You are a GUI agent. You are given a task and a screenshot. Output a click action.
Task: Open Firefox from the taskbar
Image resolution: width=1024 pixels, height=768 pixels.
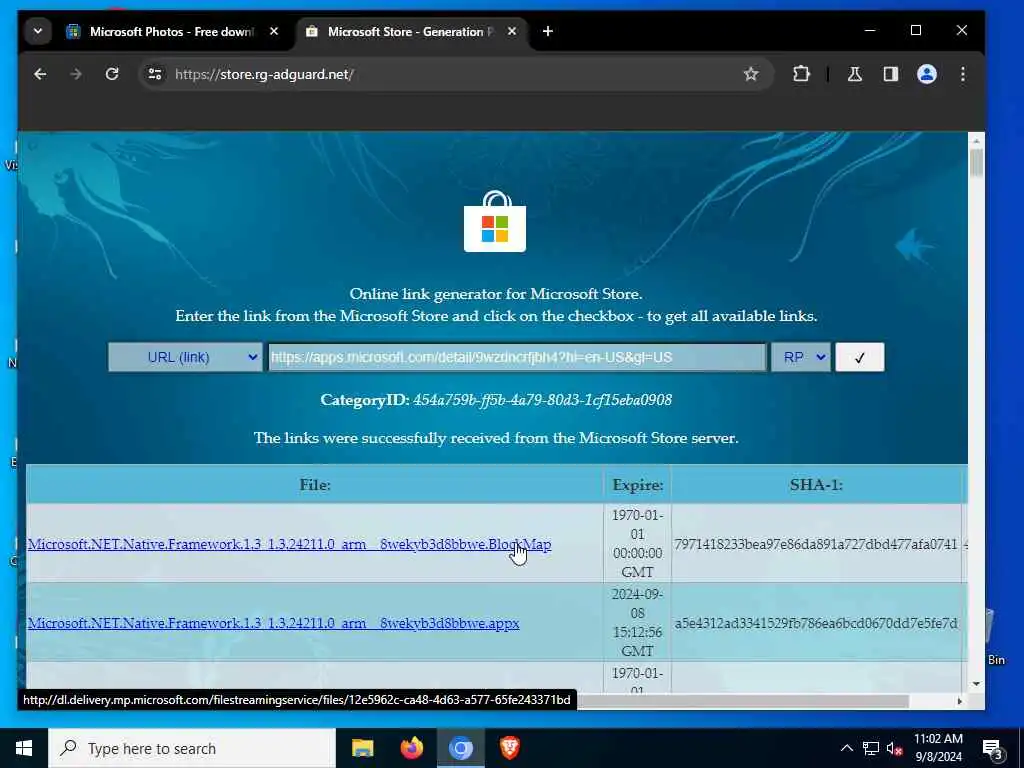tap(411, 748)
